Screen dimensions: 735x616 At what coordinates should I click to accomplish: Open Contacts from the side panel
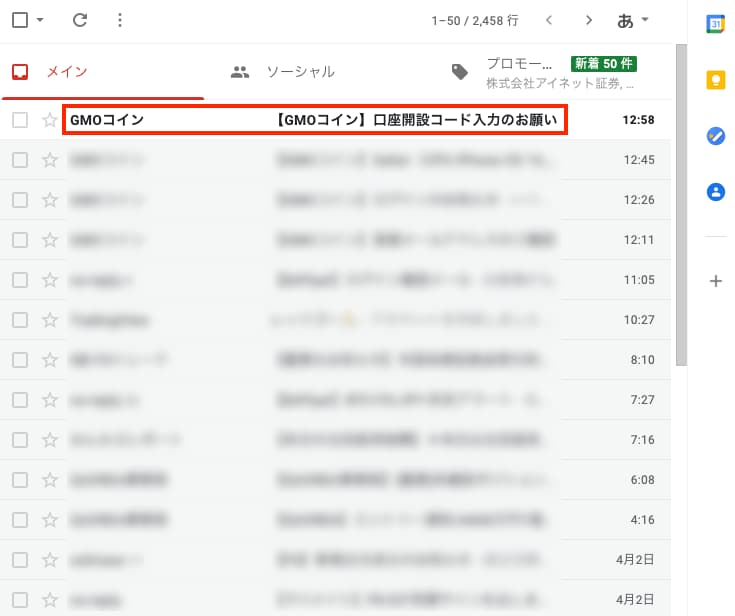(x=715, y=192)
